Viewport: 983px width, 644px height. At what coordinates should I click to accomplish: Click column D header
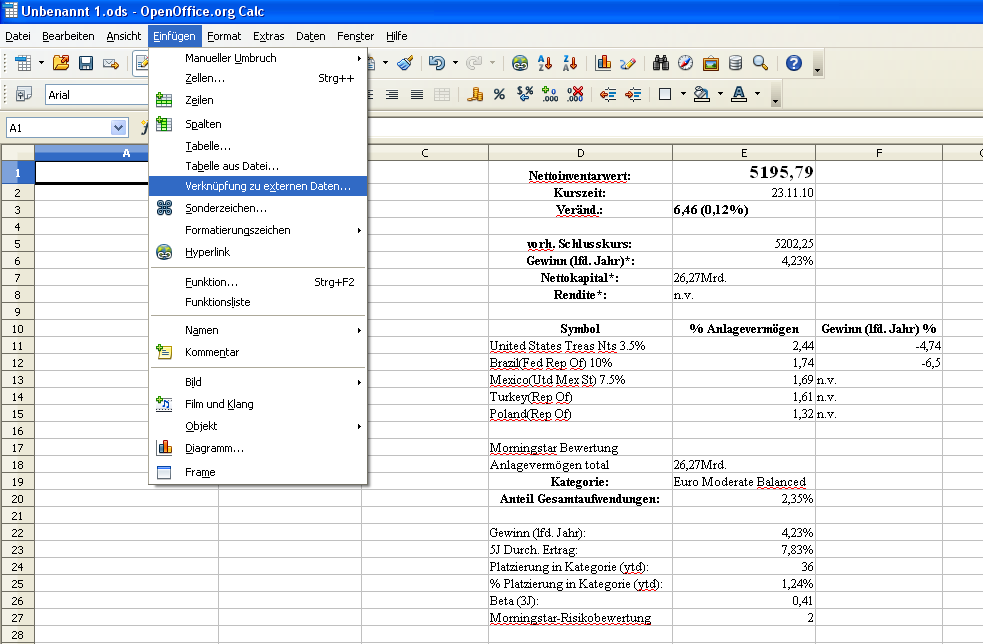tap(580, 153)
